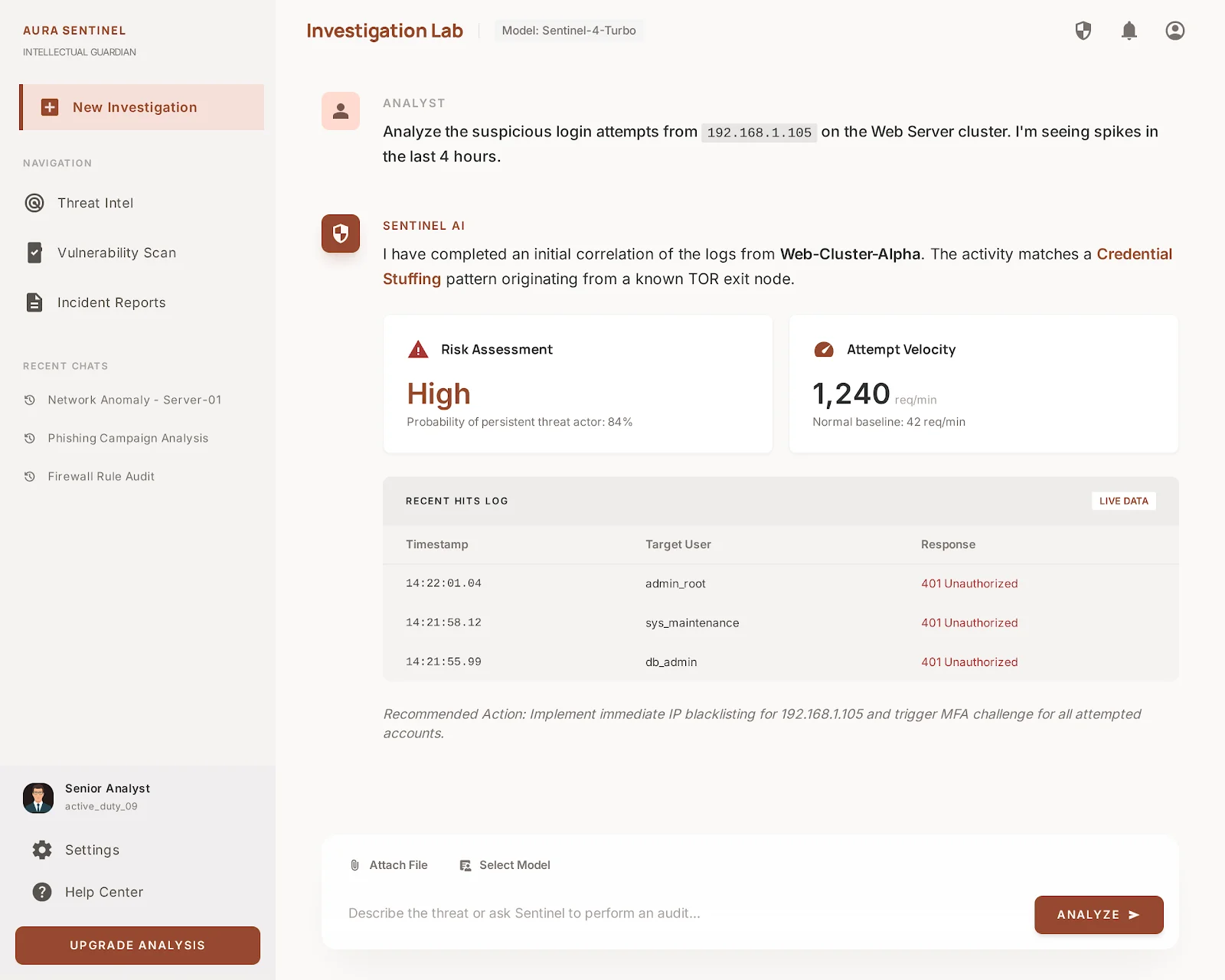This screenshot has width=1225, height=980.
Task: Click the Incident Reports document icon
Action: pyautogui.click(x=34, y=302)
